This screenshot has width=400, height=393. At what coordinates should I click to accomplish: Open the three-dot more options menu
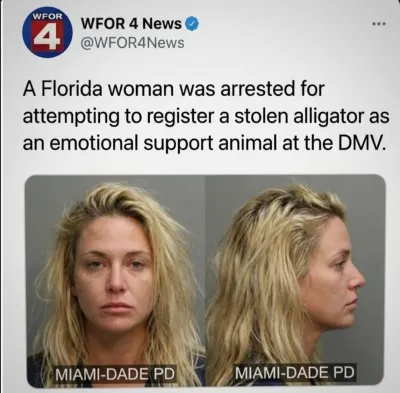pyautogui.click(x=379, y=24)
